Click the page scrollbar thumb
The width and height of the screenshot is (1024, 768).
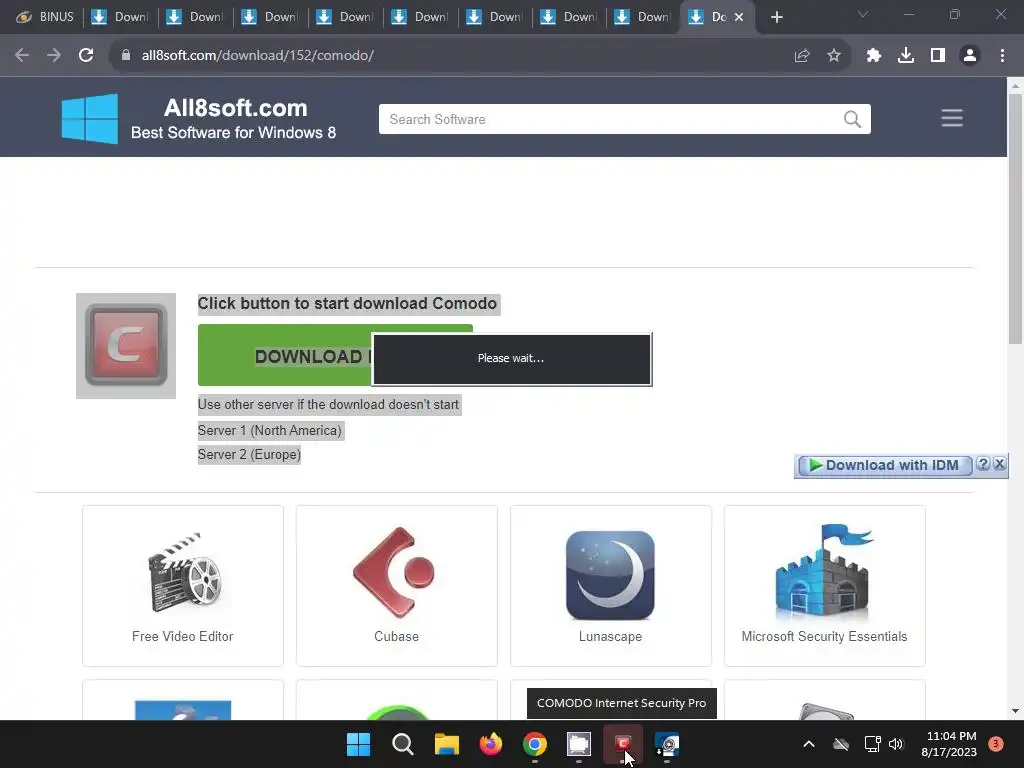(1015, 219)
